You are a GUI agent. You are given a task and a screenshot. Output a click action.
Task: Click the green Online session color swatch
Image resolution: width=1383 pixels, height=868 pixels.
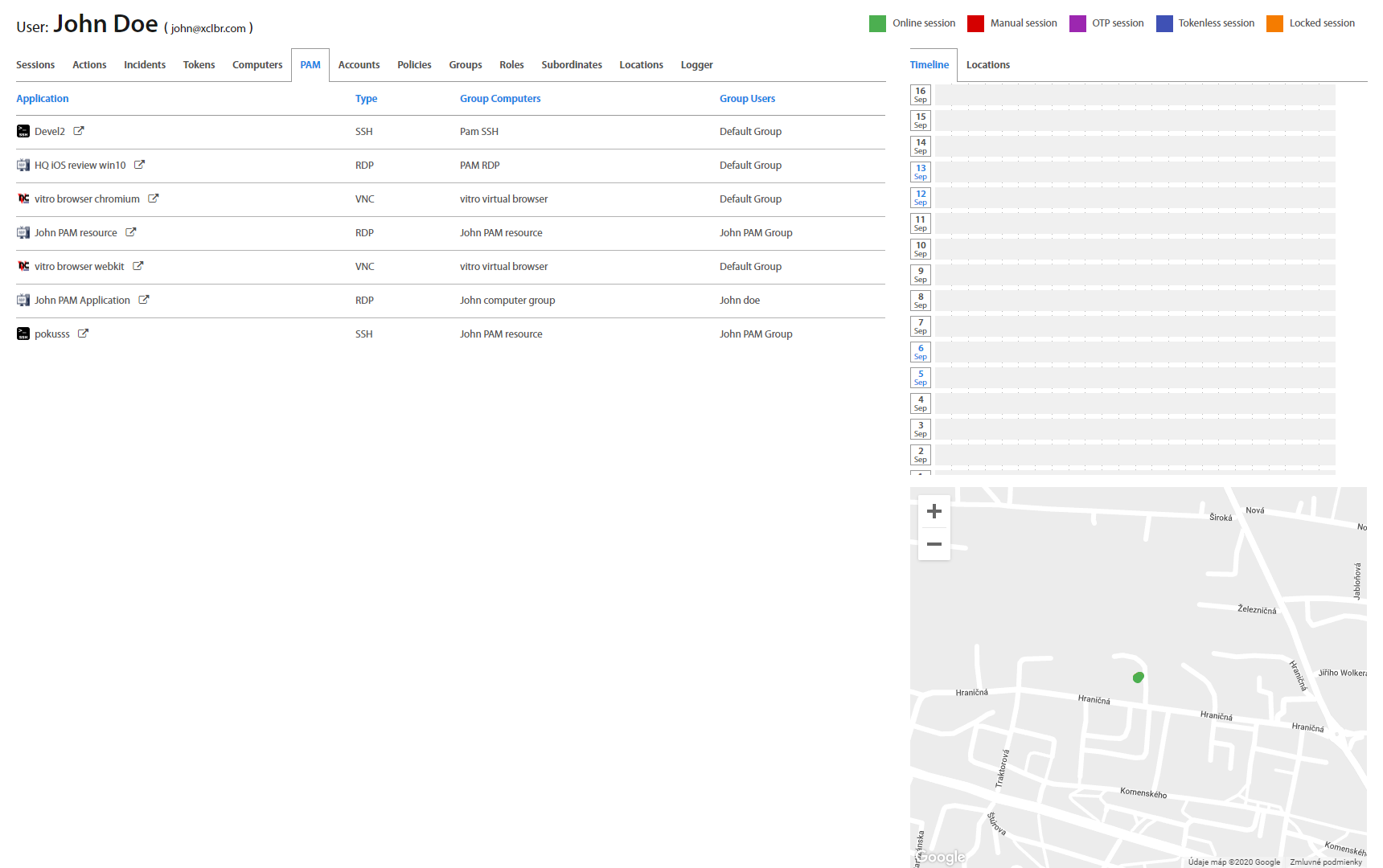coord(877,23)
